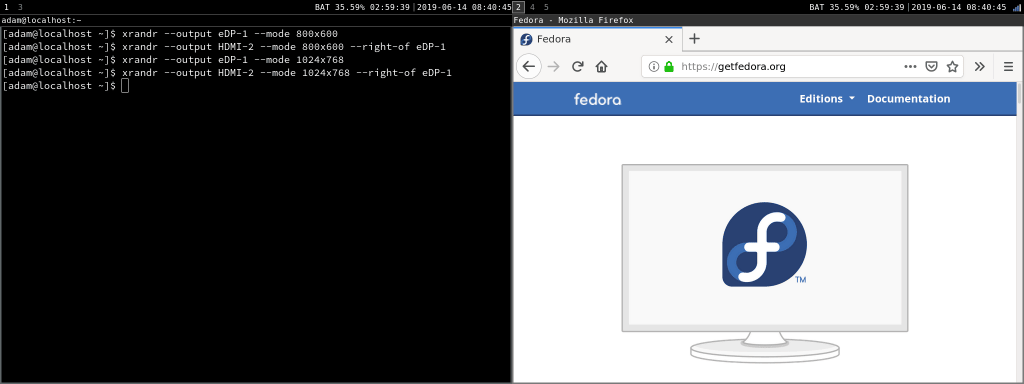Open the Documentation link

pos(908,99)
